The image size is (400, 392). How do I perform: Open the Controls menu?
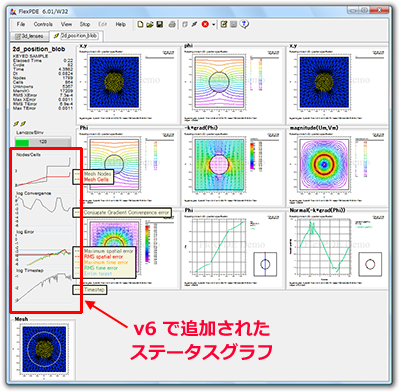[x=43, y=24]
